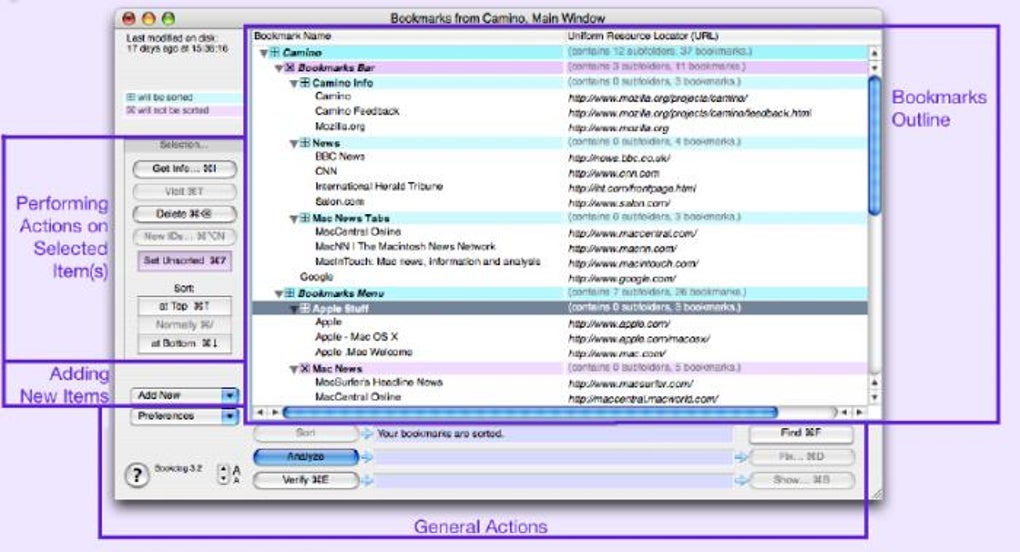Collapse the Mac News disclosure triangle
The image size is (1020, 552).
click(x=293, y=369)
